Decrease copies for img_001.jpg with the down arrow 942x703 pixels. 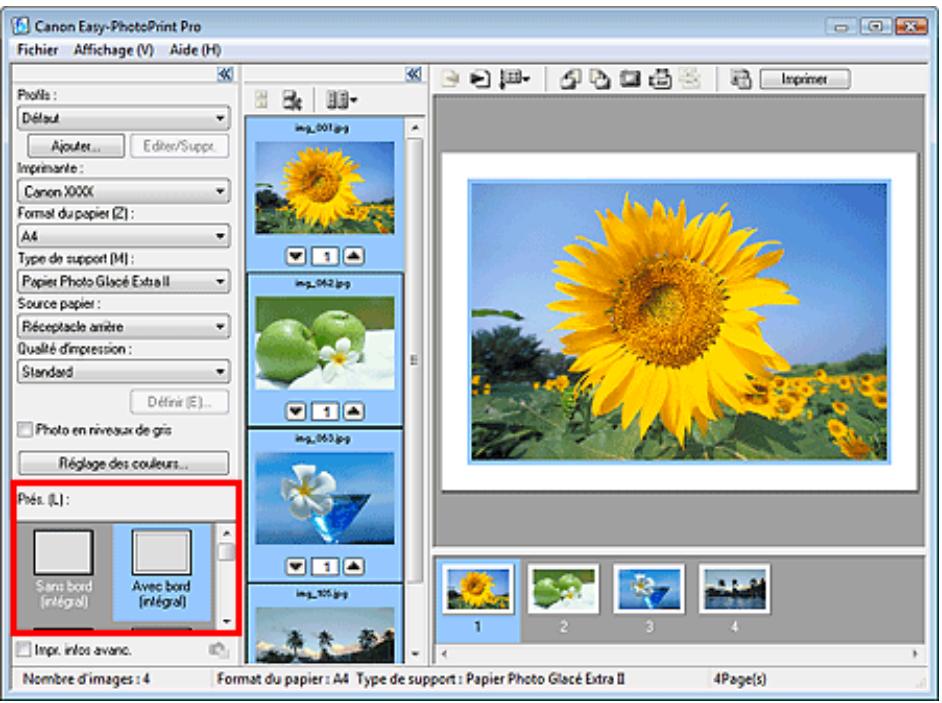(x=296, y=257)
